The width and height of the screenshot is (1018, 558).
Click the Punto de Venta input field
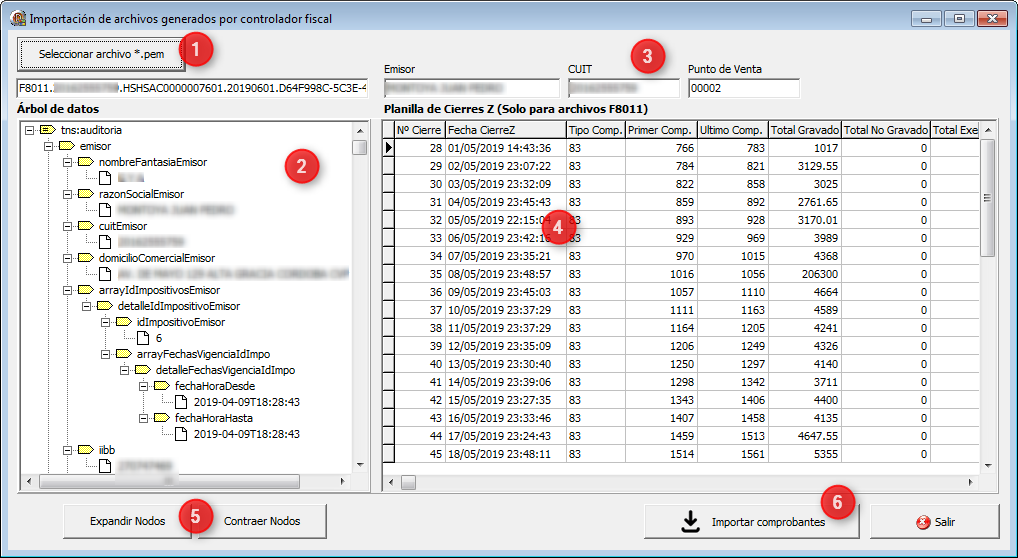(743, 89)
